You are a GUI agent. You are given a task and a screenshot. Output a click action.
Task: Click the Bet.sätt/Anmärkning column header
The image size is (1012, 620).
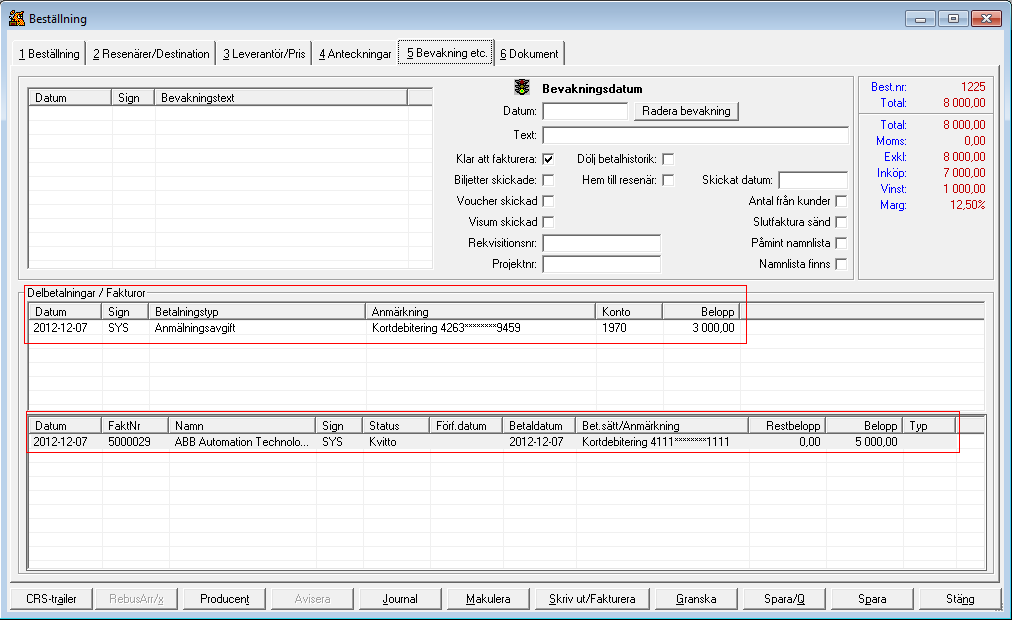coord(661,426)
